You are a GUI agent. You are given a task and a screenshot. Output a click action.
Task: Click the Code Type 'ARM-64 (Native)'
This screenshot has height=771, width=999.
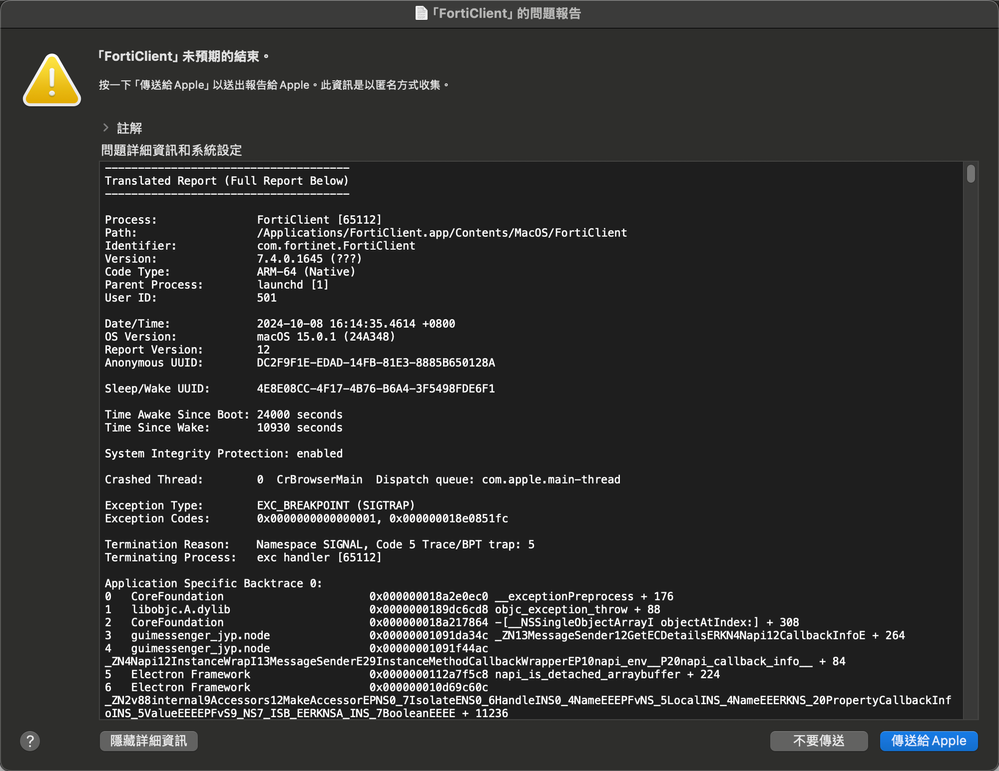tap(306, 271)
